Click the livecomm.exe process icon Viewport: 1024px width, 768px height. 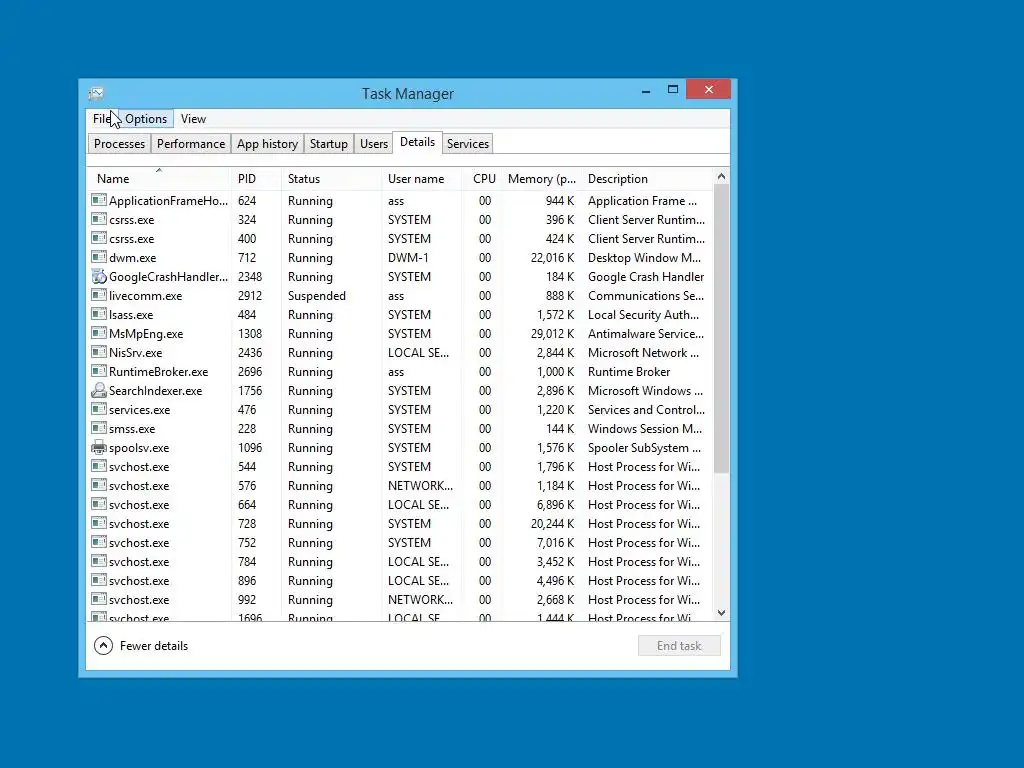click(x=99, y=295)
